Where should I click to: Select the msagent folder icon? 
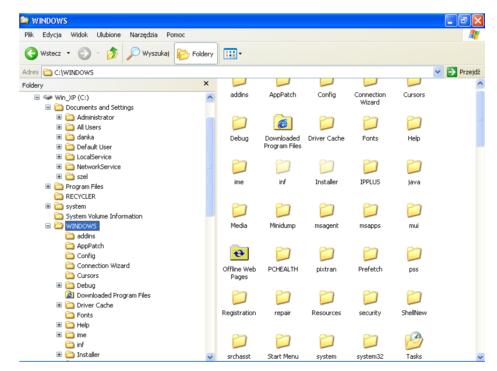coord(326,210)
